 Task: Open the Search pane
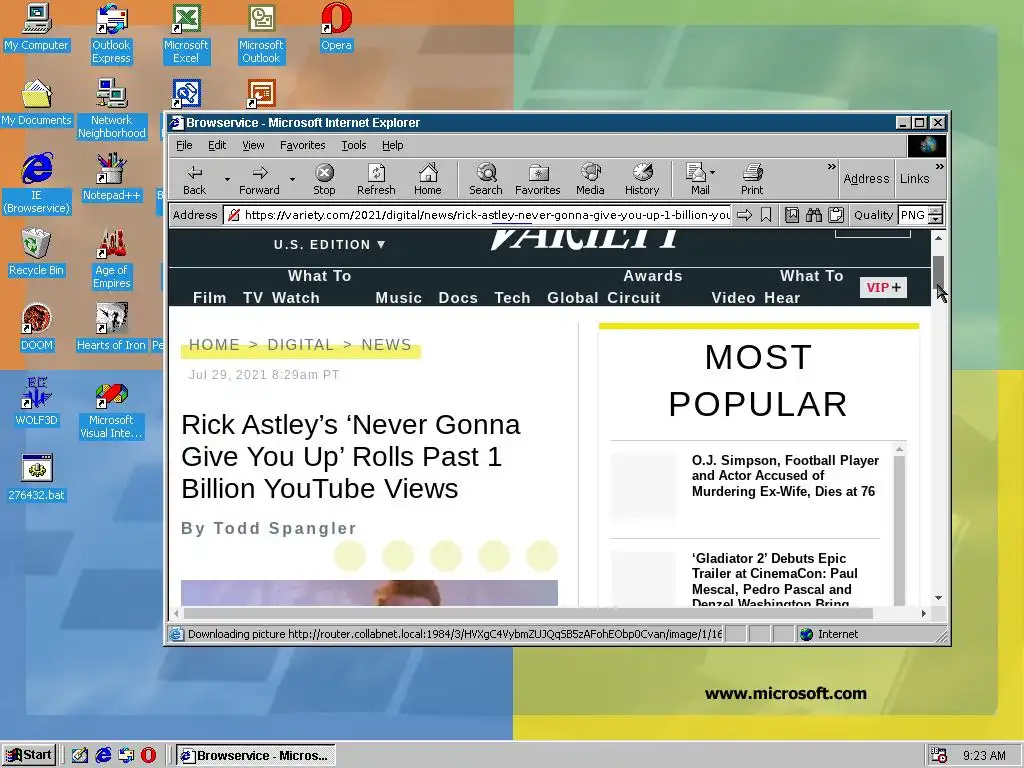[x=486, y=180]
